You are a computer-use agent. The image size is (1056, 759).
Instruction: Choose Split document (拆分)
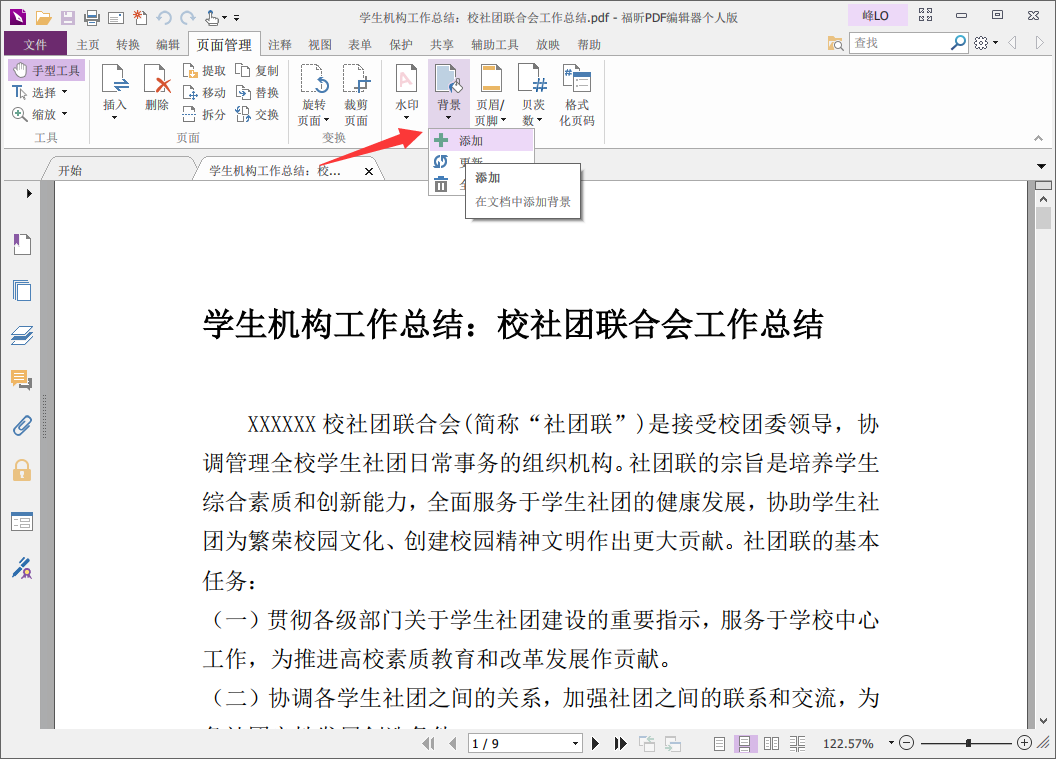click(x=204, y=114)
